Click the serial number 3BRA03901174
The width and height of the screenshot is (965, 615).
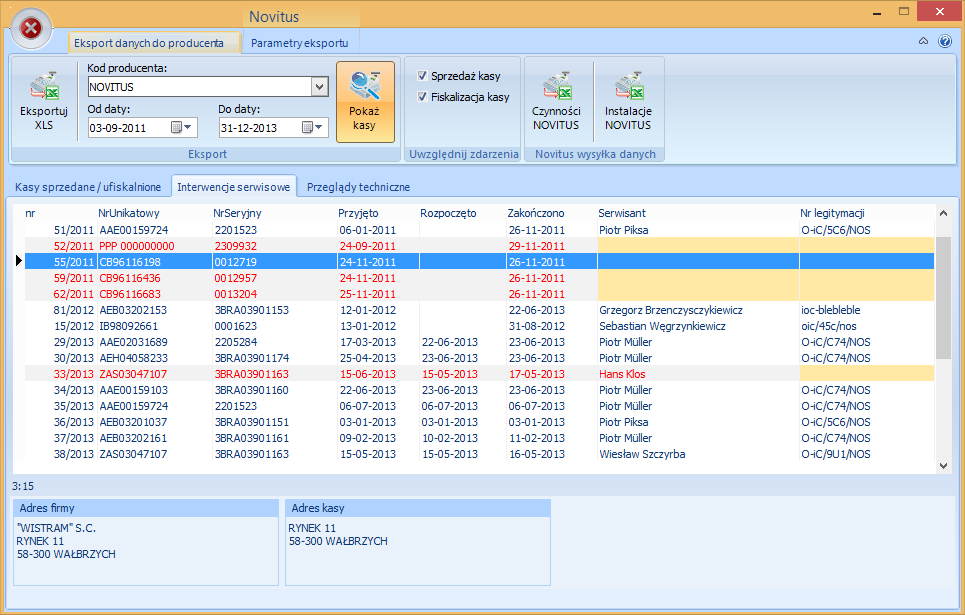pyautogui.click(x=251, y=358)
